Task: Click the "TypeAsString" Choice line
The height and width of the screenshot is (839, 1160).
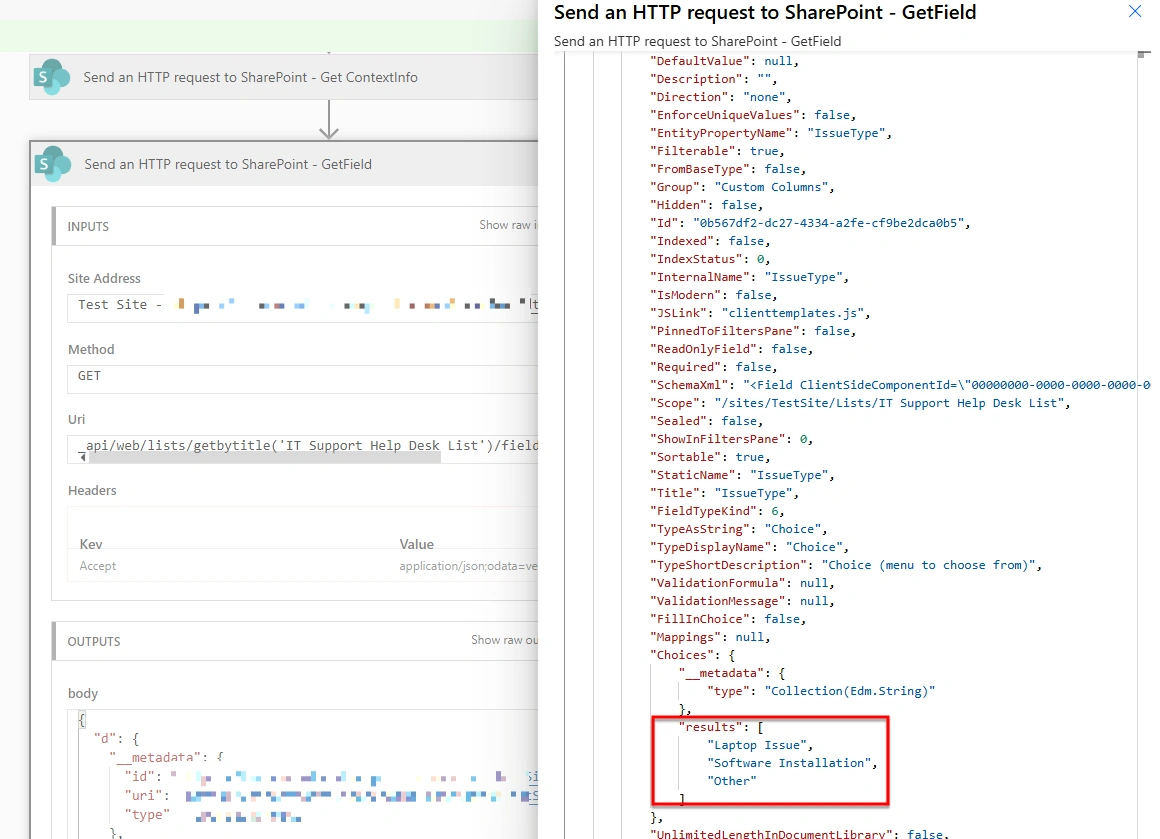Action: (738, 528)
